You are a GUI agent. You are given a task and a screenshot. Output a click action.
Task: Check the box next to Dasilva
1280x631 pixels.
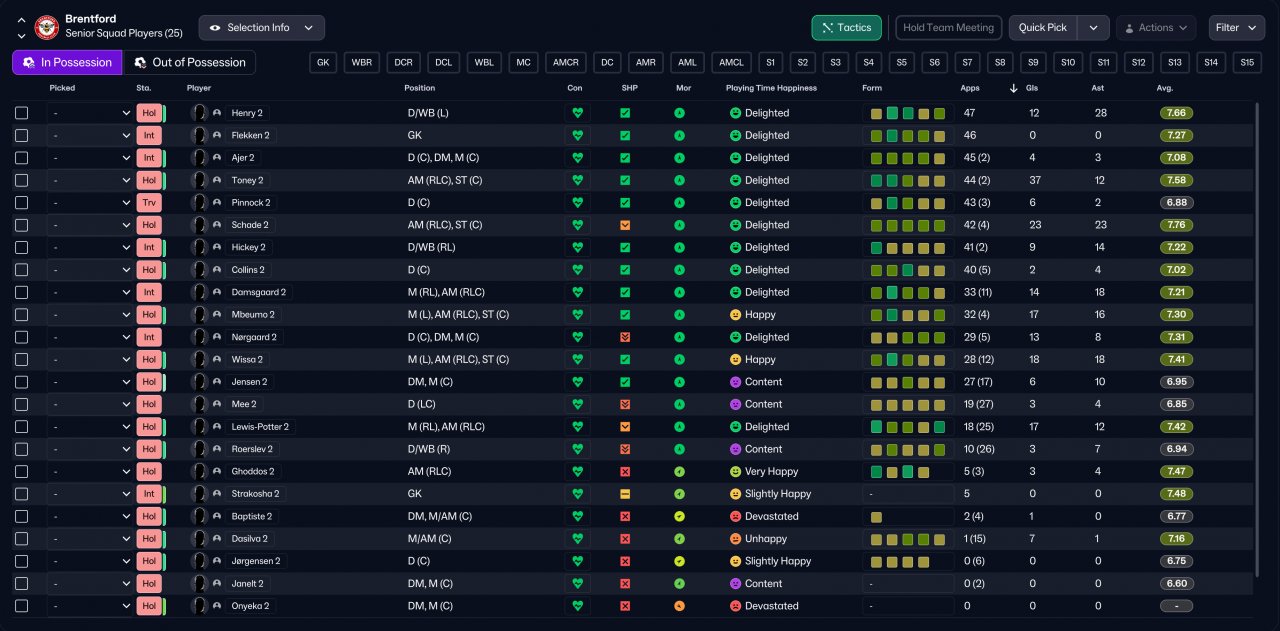[22, 538]
